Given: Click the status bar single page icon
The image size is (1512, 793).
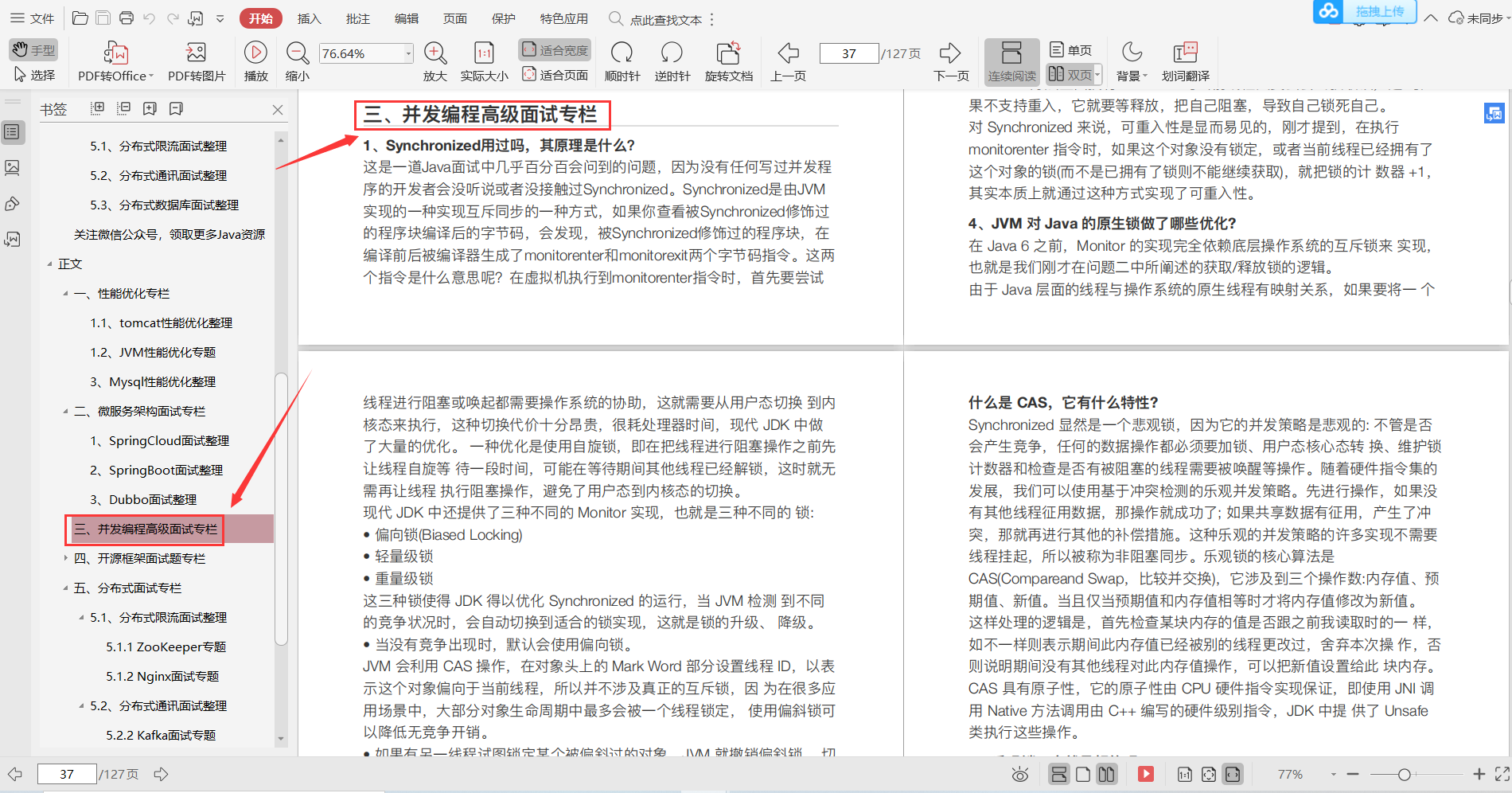Looking at the screenshot, I should (x=1083, y=774).
